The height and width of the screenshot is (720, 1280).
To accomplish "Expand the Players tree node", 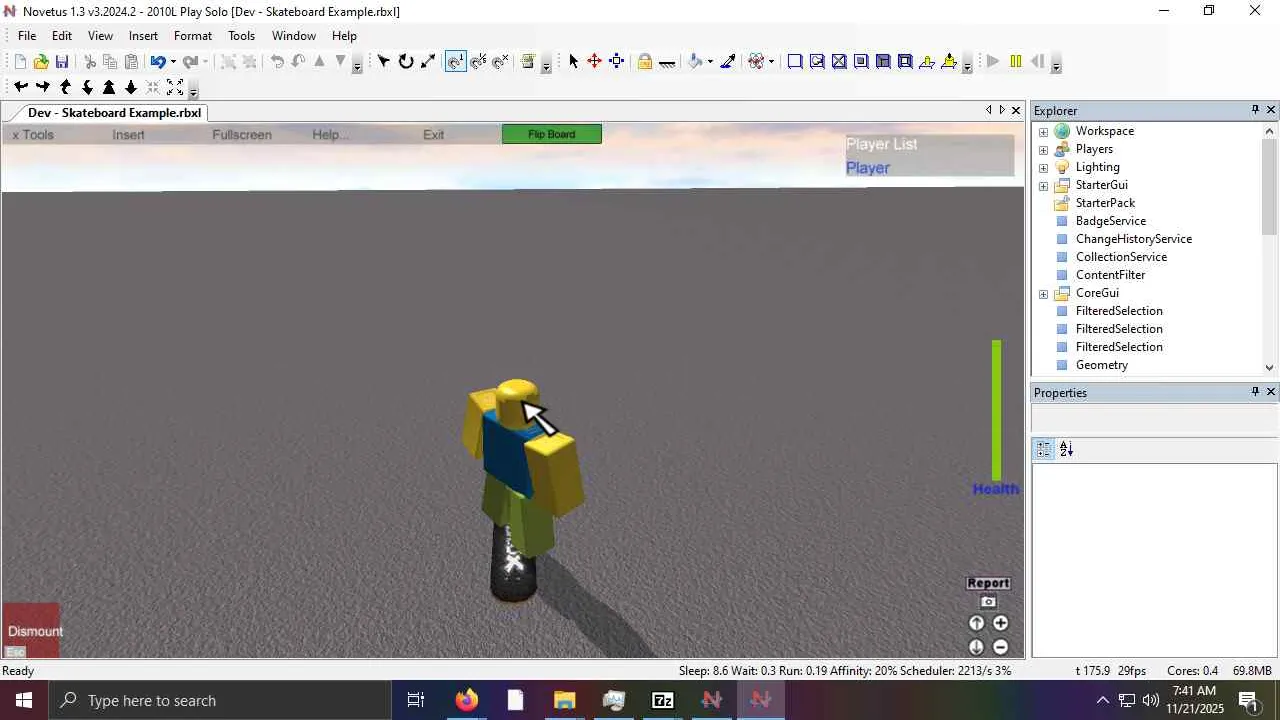I will point(1043,149).
